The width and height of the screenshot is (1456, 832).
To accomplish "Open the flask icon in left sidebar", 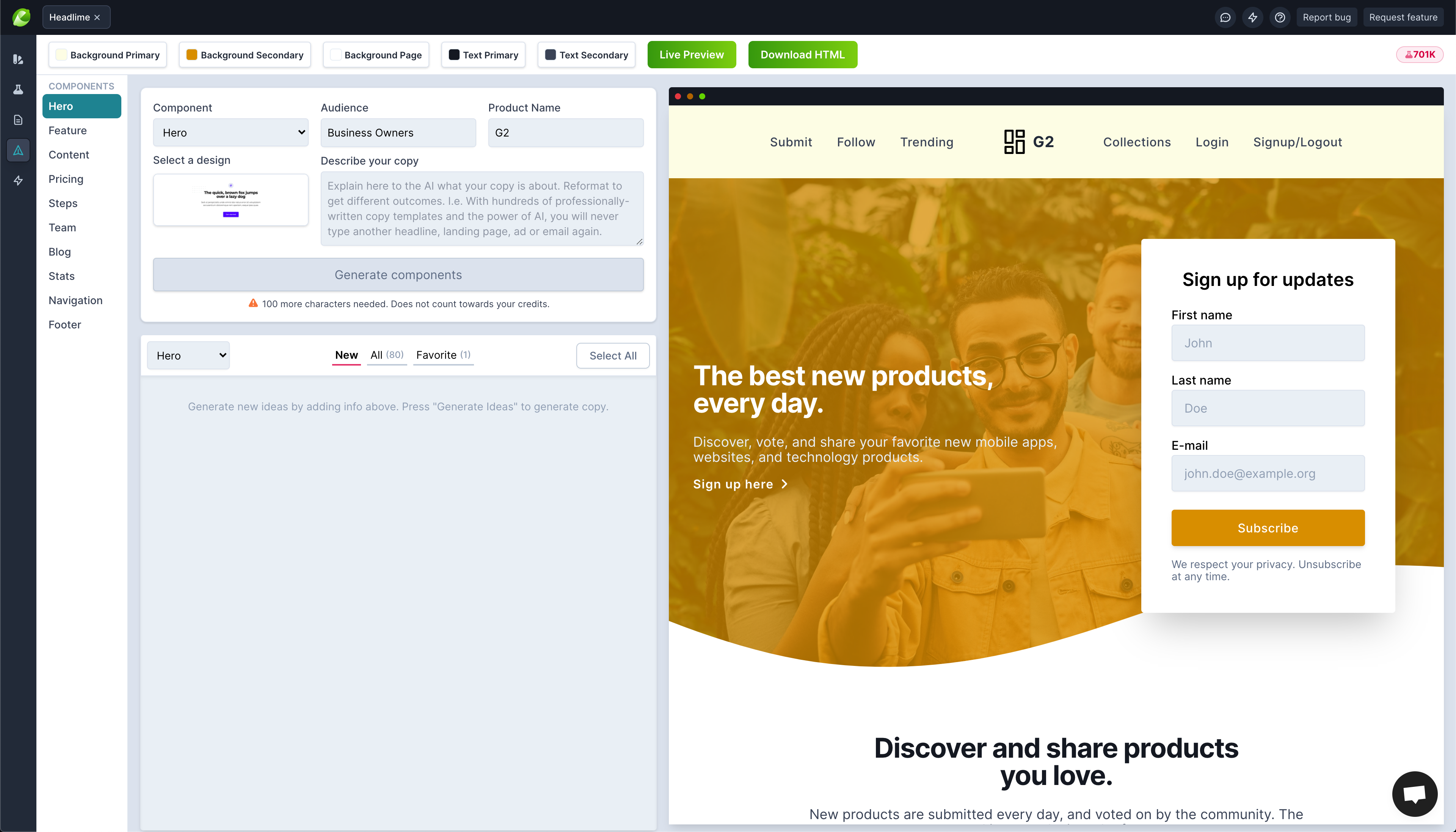I will (18, 90).
